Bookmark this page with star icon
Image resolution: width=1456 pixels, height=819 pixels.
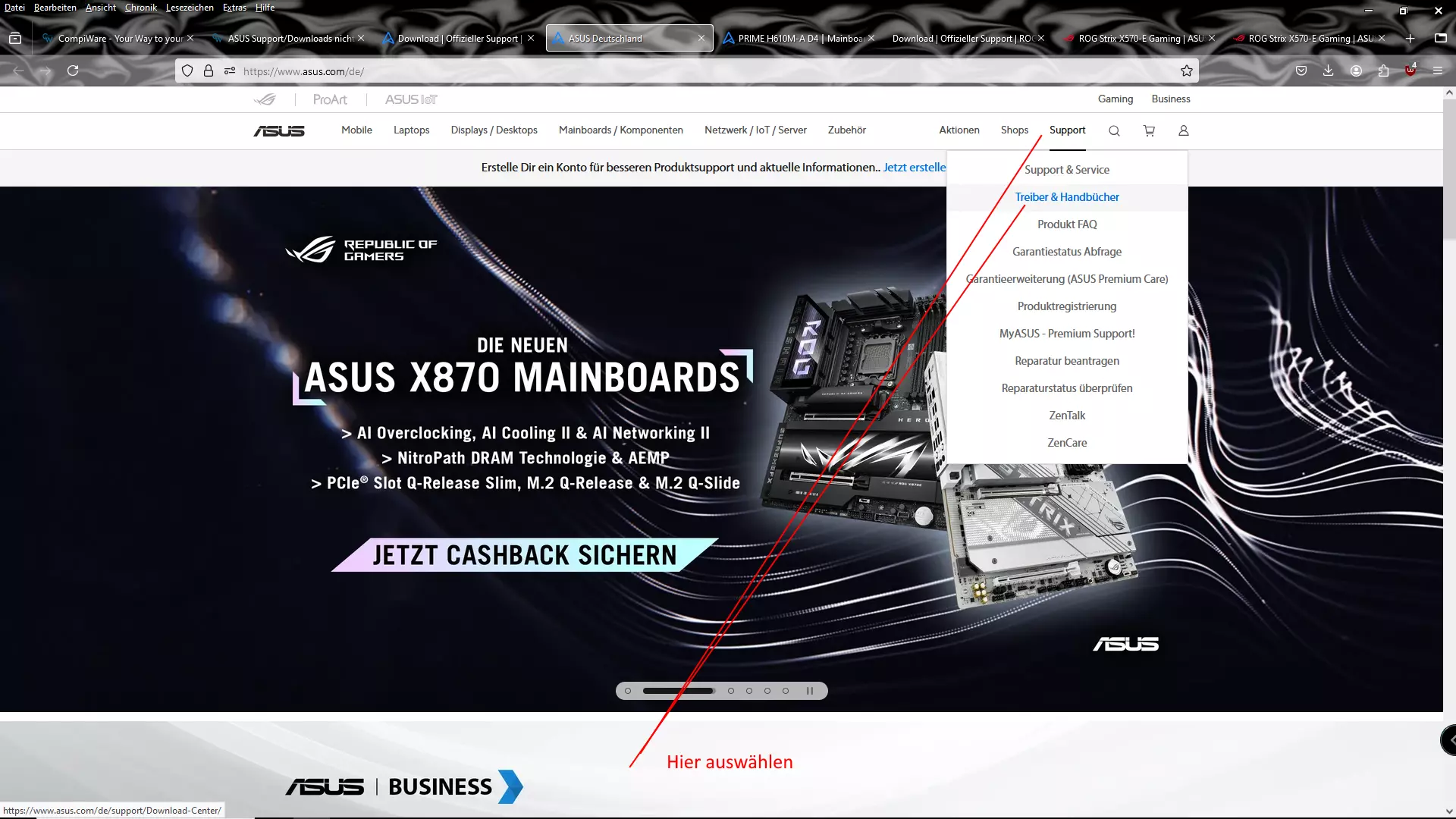coord(1187,71)
